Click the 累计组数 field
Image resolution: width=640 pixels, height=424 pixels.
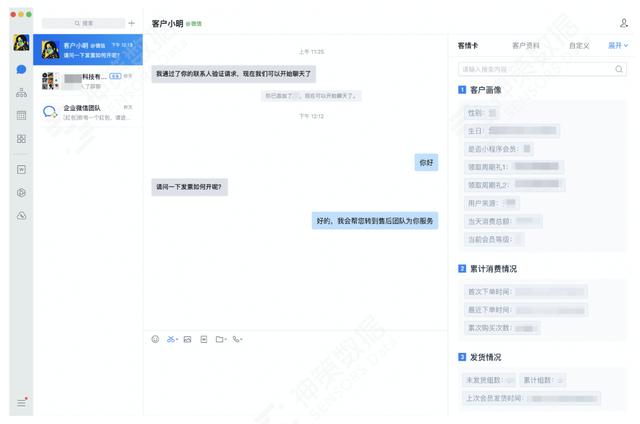(543, 380)
